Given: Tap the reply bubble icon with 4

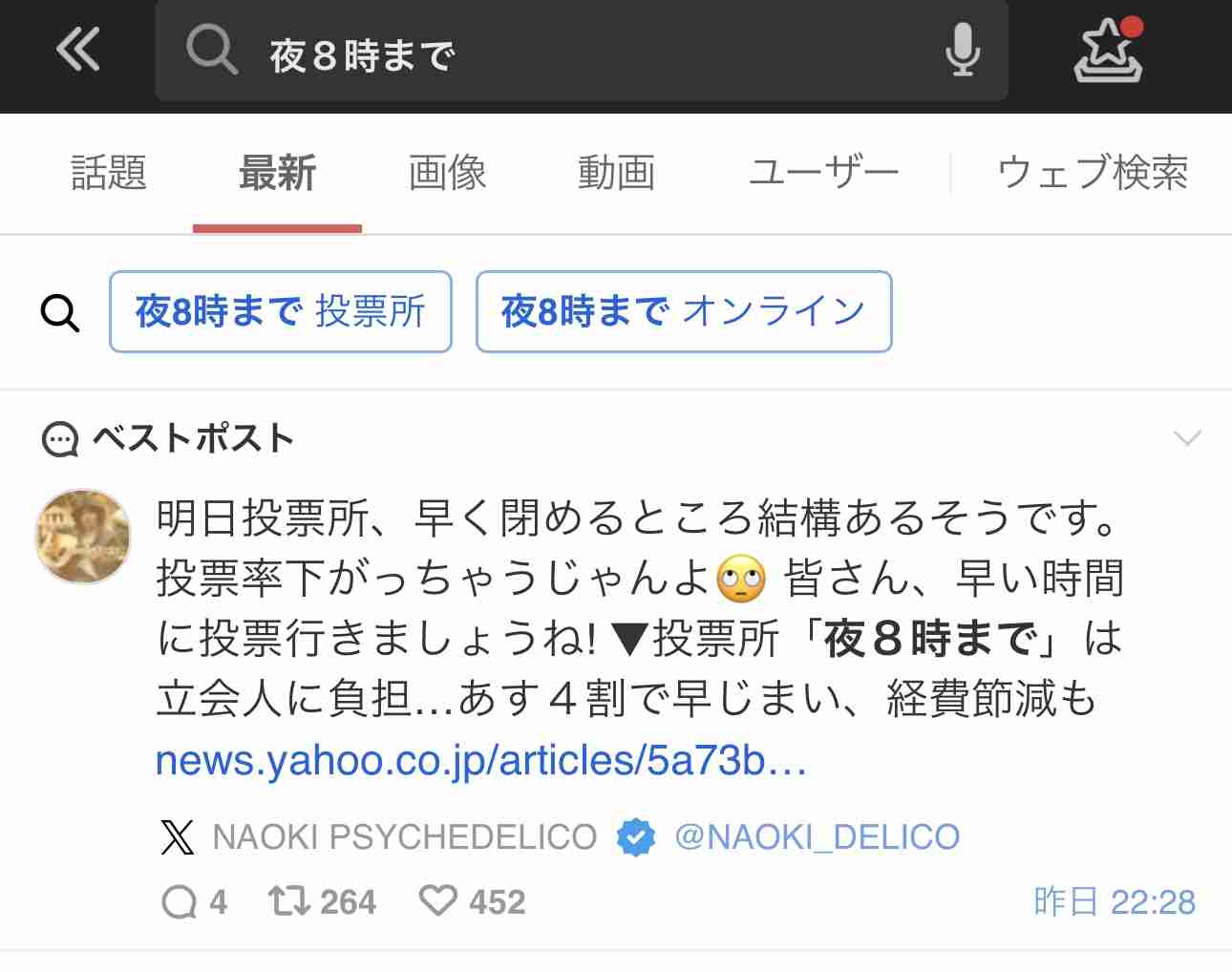Looking at the screenshot, I should tap(179, 901).
